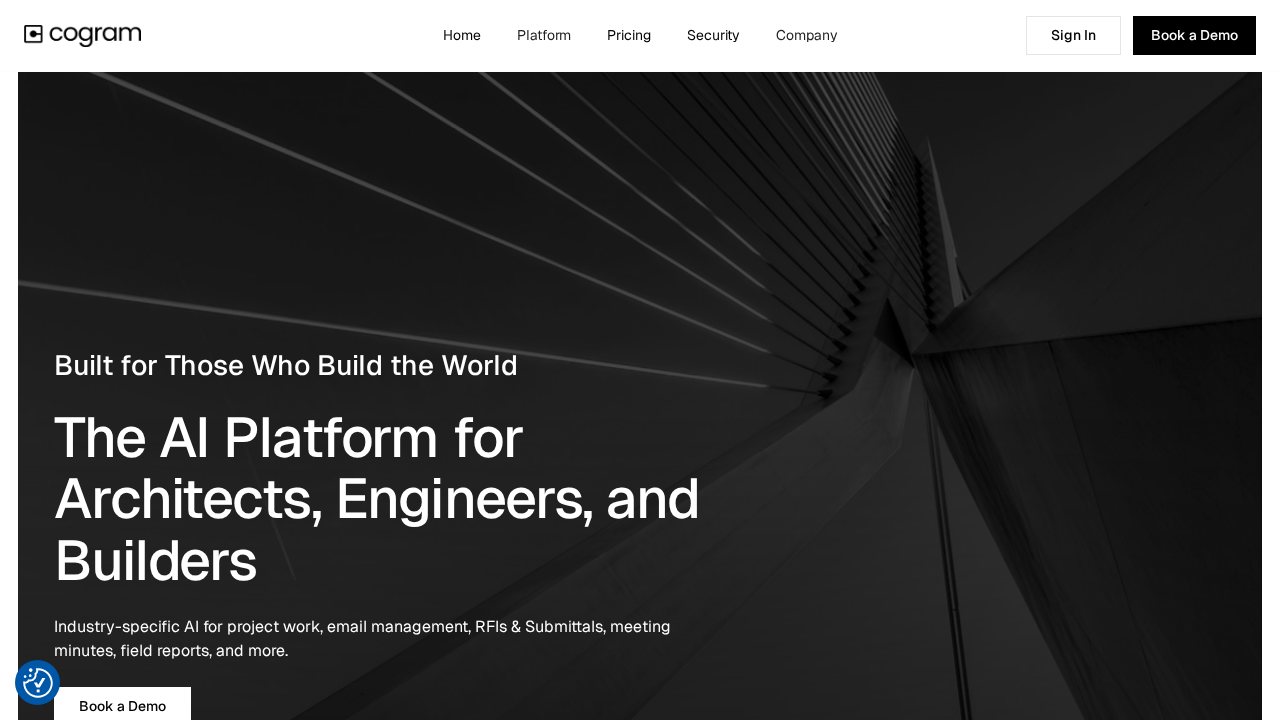Click Book a Demo below the hero text
The image size is (1280, 720).
(x=122, y=706)
